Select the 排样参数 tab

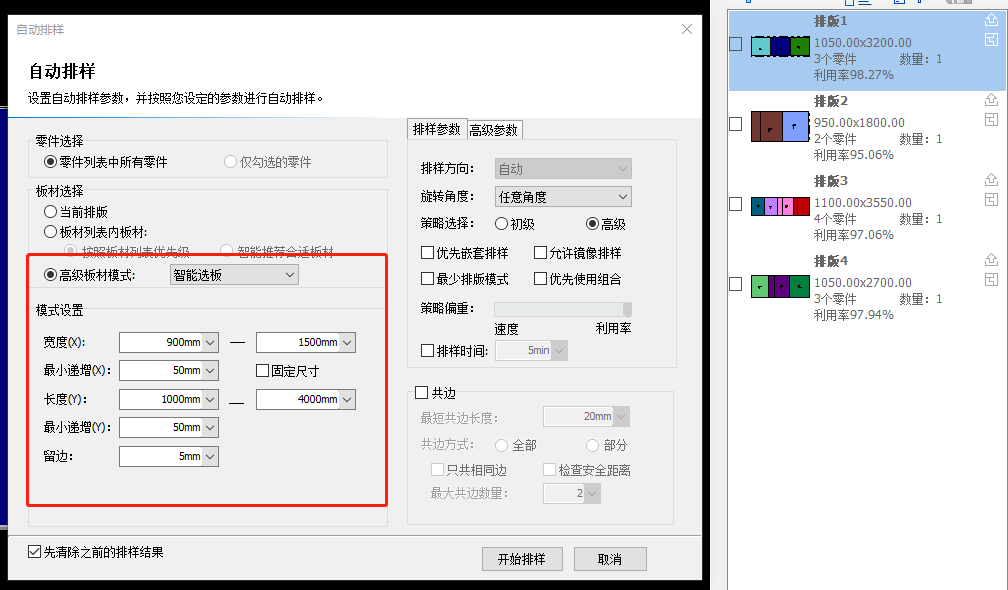pos(437,129)
